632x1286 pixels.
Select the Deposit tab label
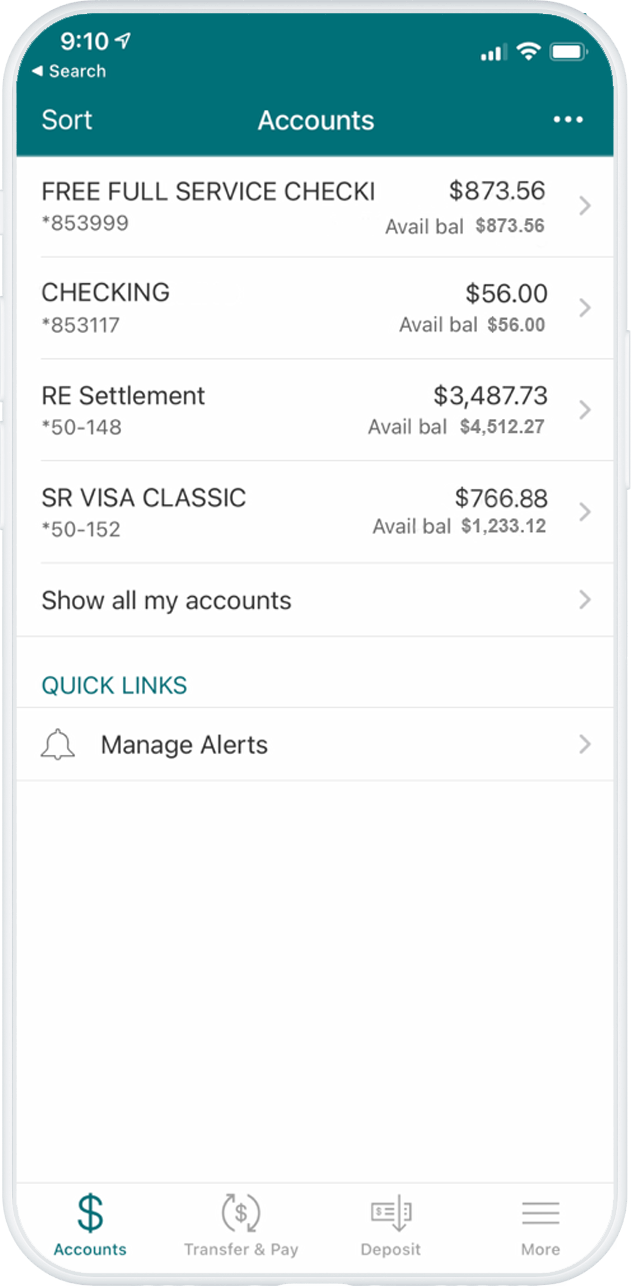(390, 1249)
